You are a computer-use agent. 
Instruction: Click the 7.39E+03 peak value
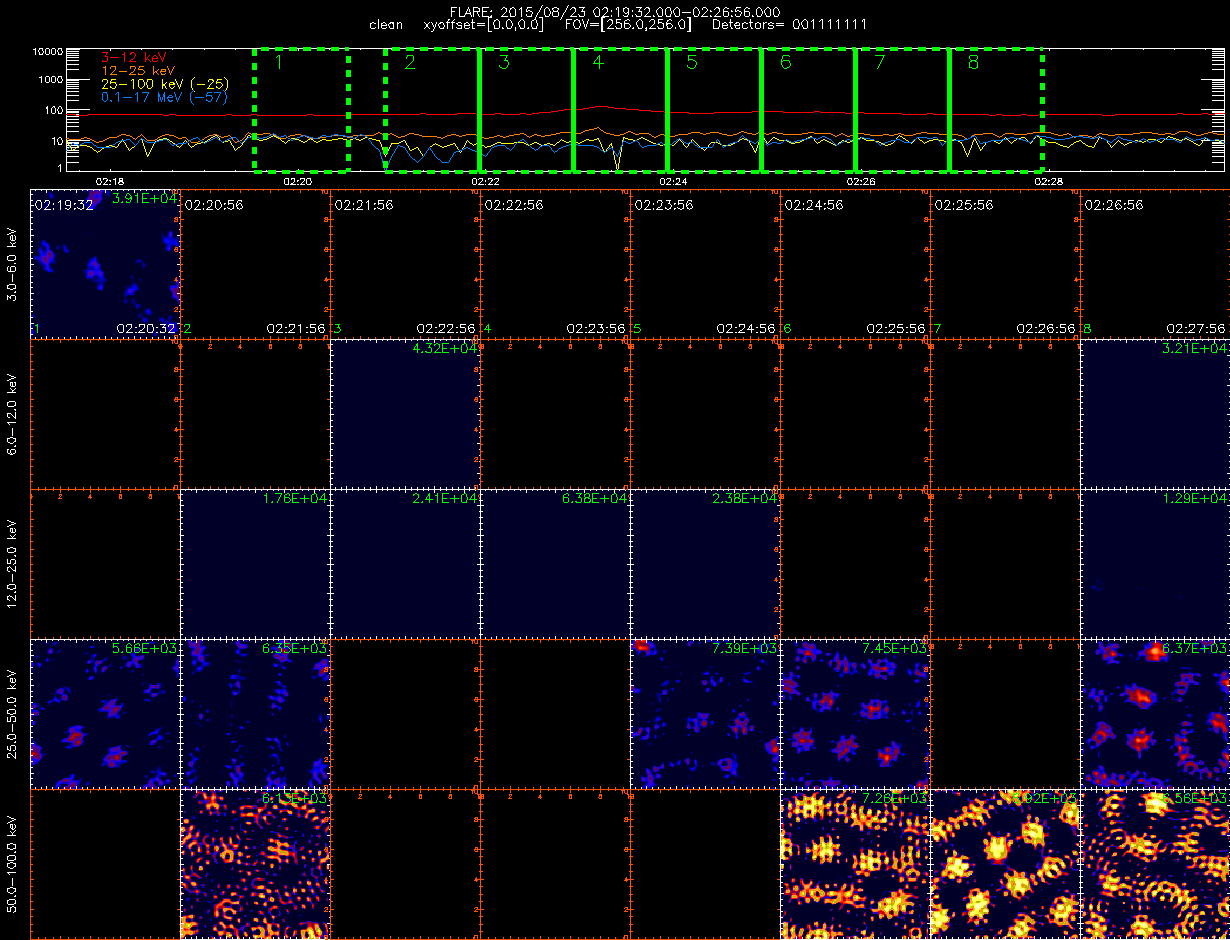click(x=746, y=649)
